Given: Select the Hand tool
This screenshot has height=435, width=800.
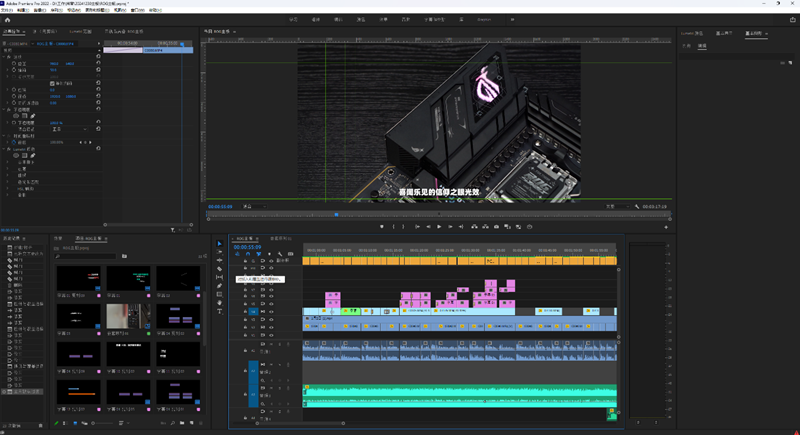Looking at the screenshot, I should tap(220, 303).
